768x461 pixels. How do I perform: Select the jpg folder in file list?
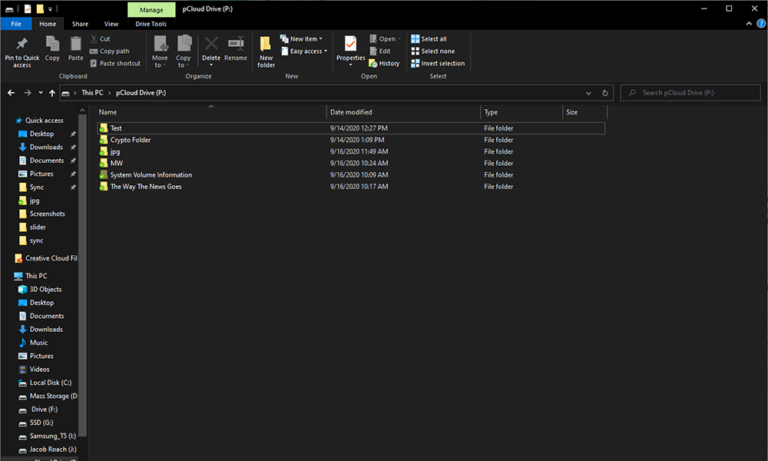(351, 151)
